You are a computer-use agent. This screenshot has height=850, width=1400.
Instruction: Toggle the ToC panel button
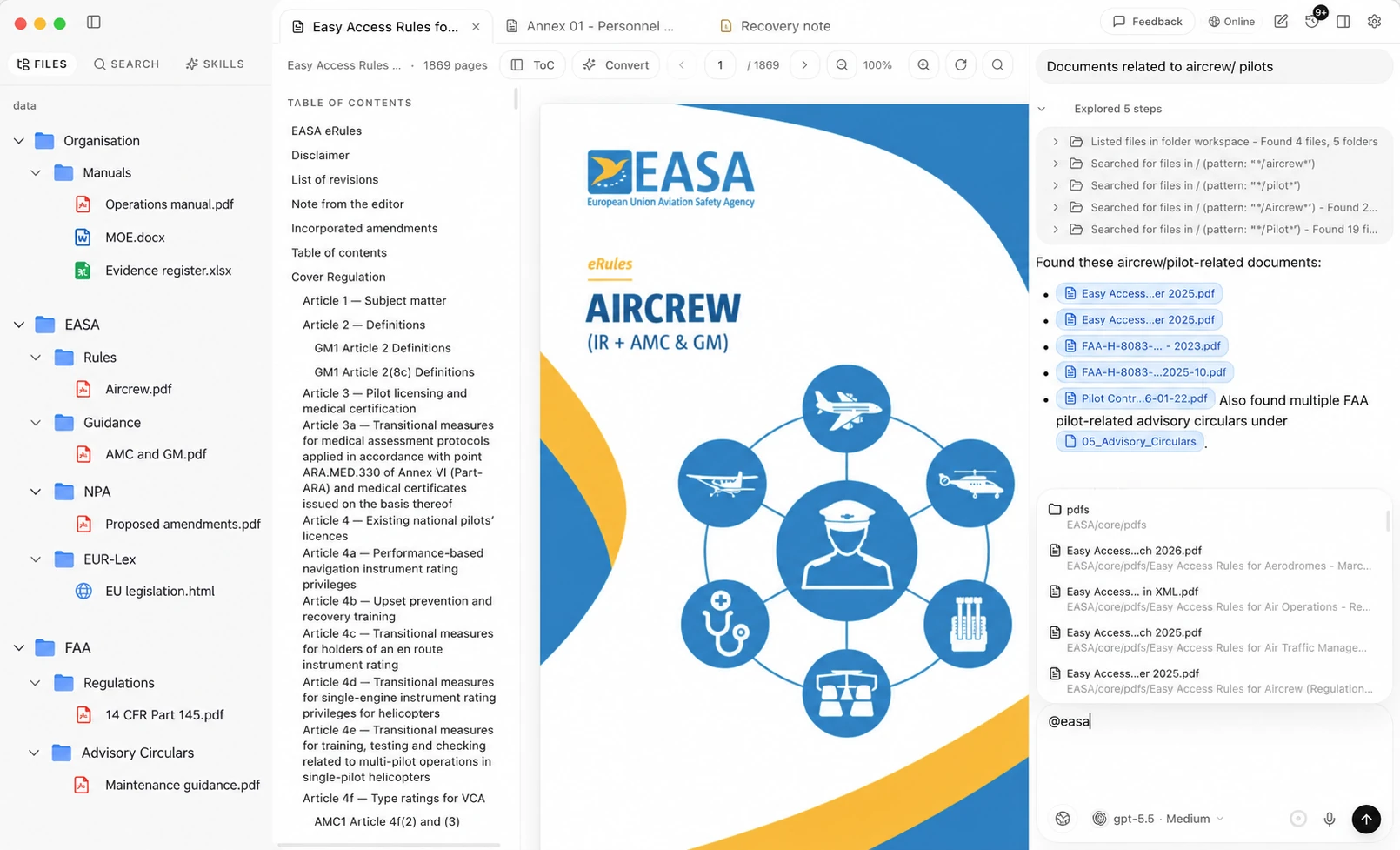point(533,64)
